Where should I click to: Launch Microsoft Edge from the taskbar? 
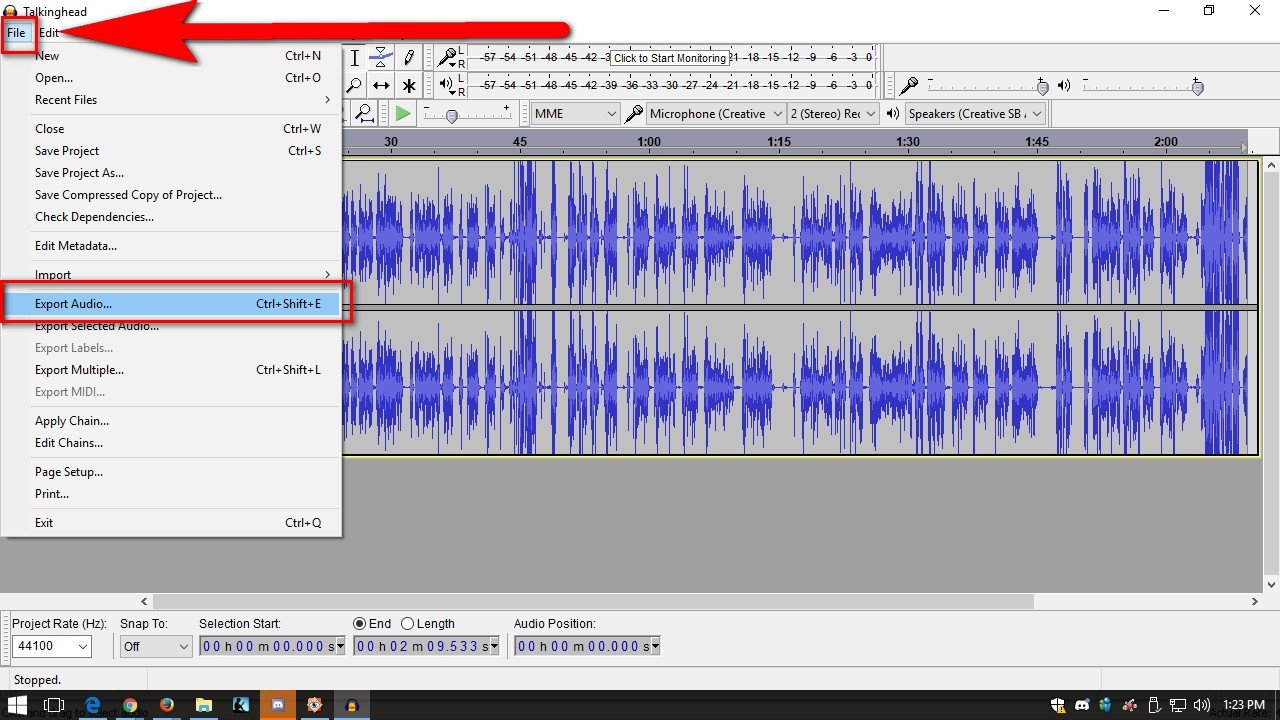click(x=93, y=705)
